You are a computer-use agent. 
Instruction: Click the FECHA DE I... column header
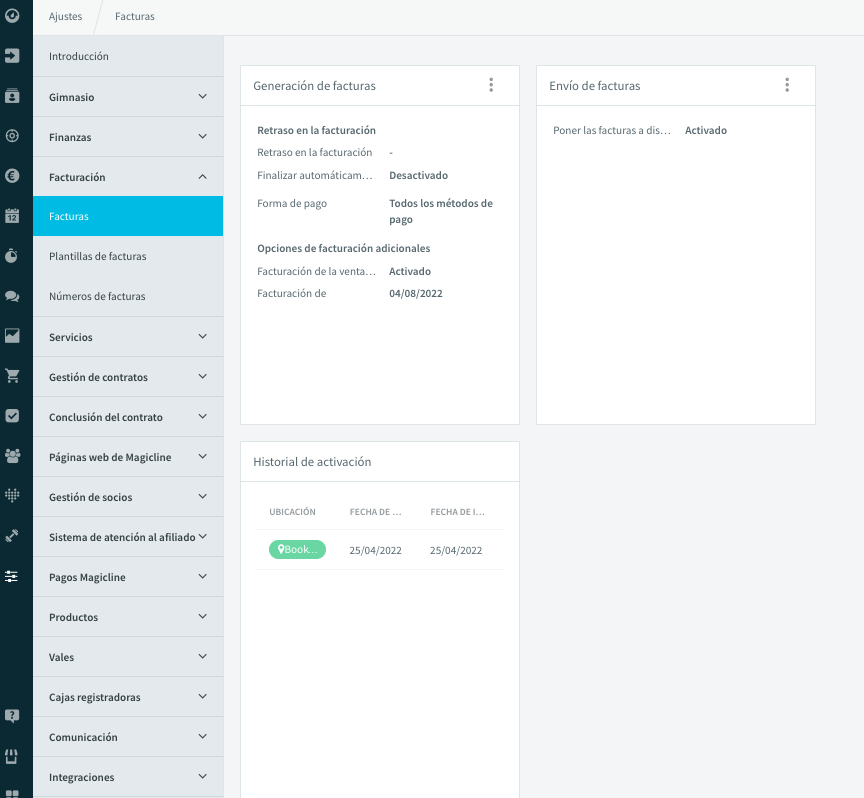pos(457,512)
